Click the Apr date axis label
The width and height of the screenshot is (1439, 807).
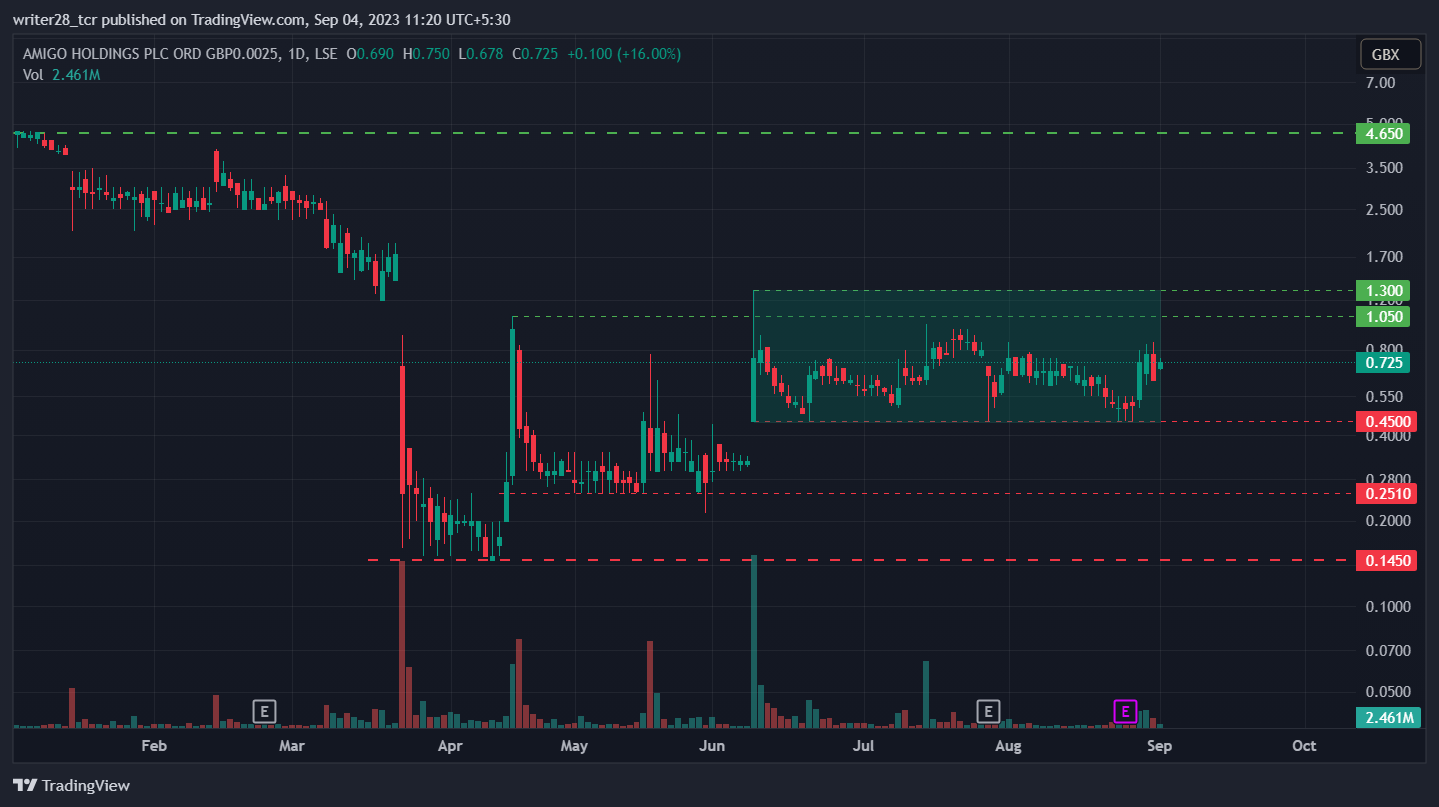451,746
